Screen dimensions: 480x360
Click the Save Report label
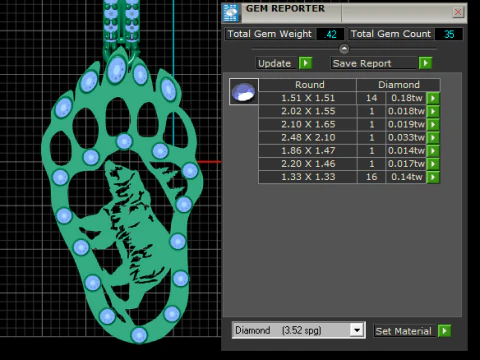click(374, 63)
